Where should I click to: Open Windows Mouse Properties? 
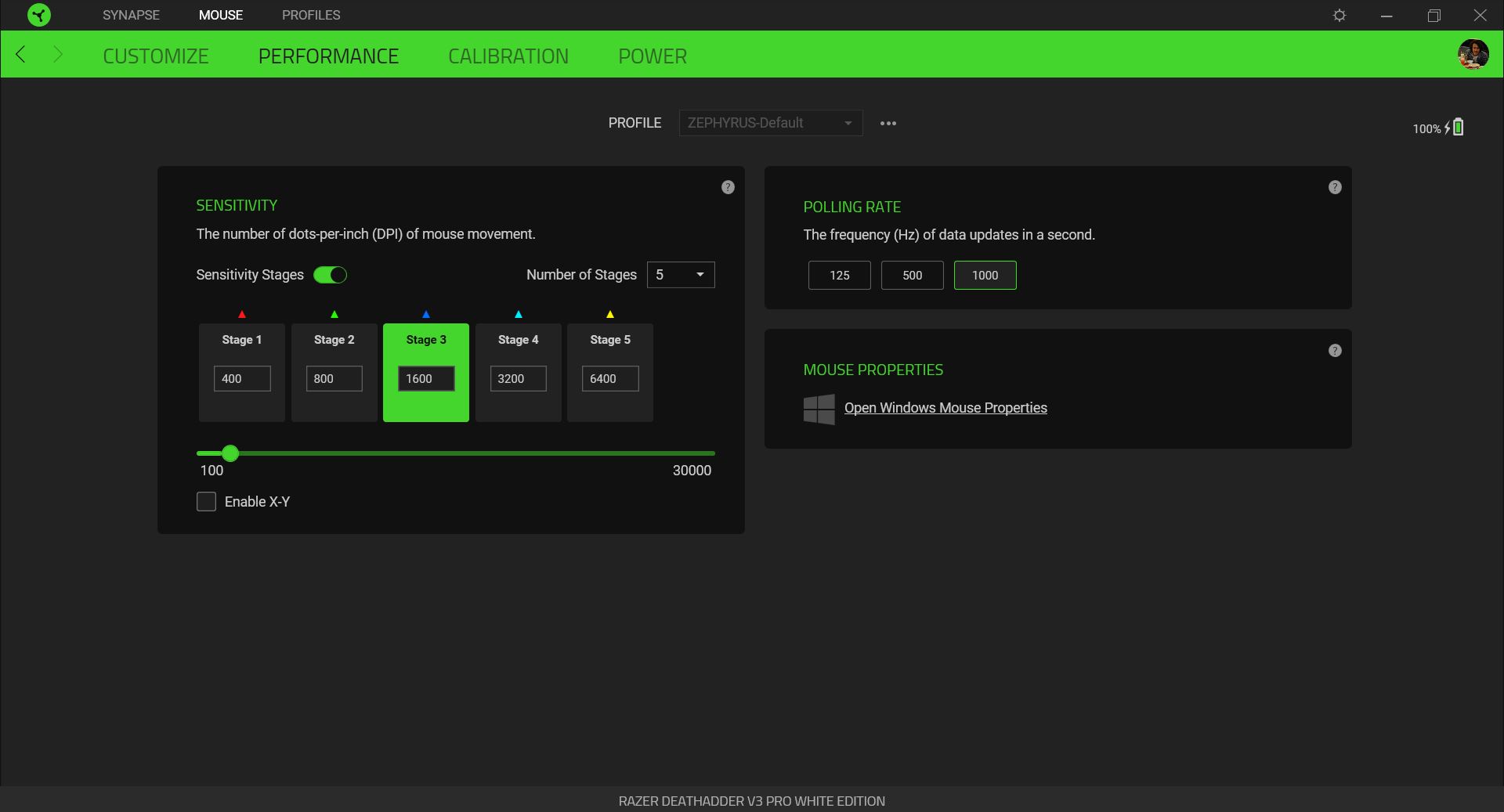tap(945, 408)
